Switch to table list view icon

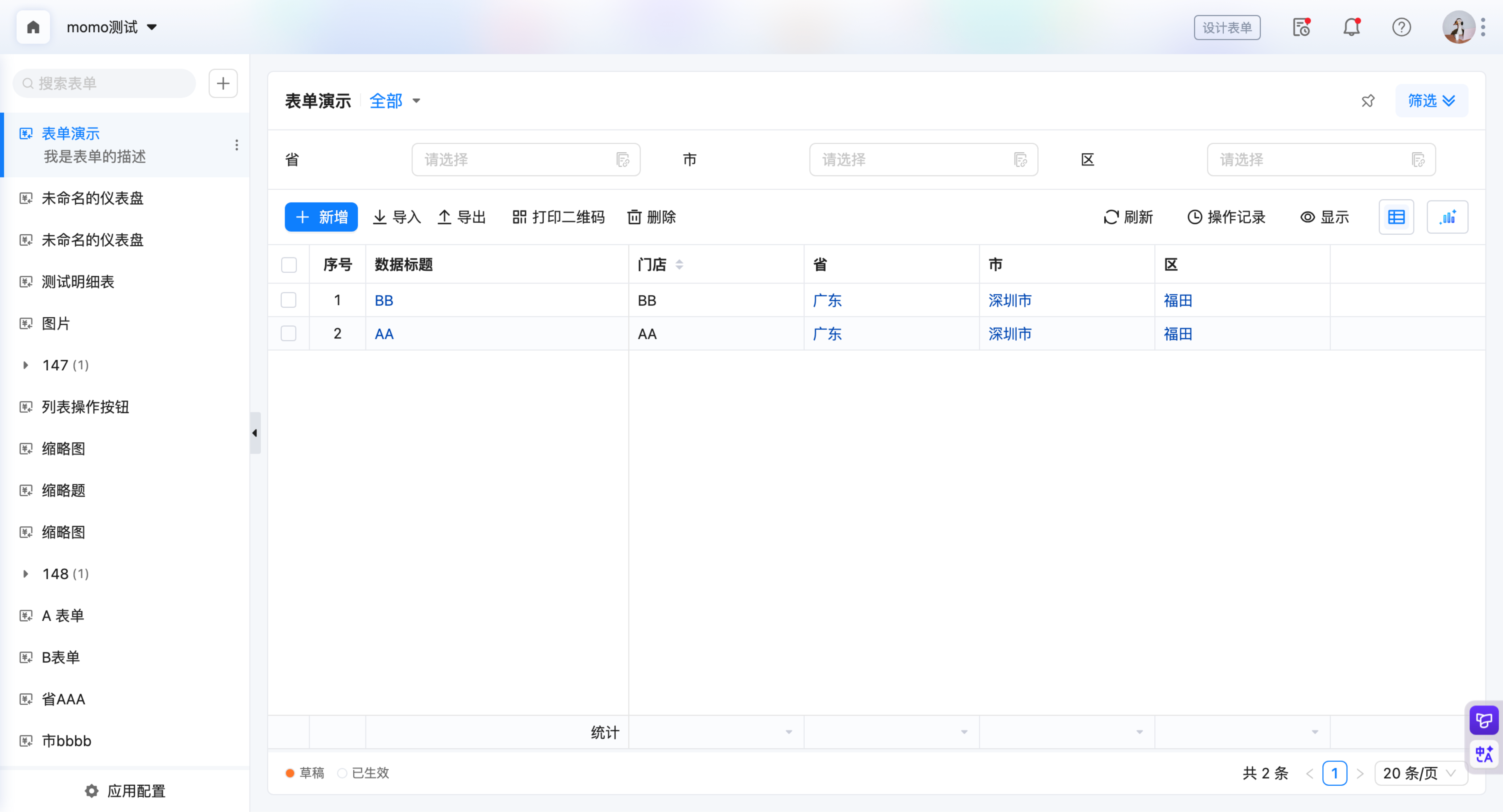click(1396, 217)
